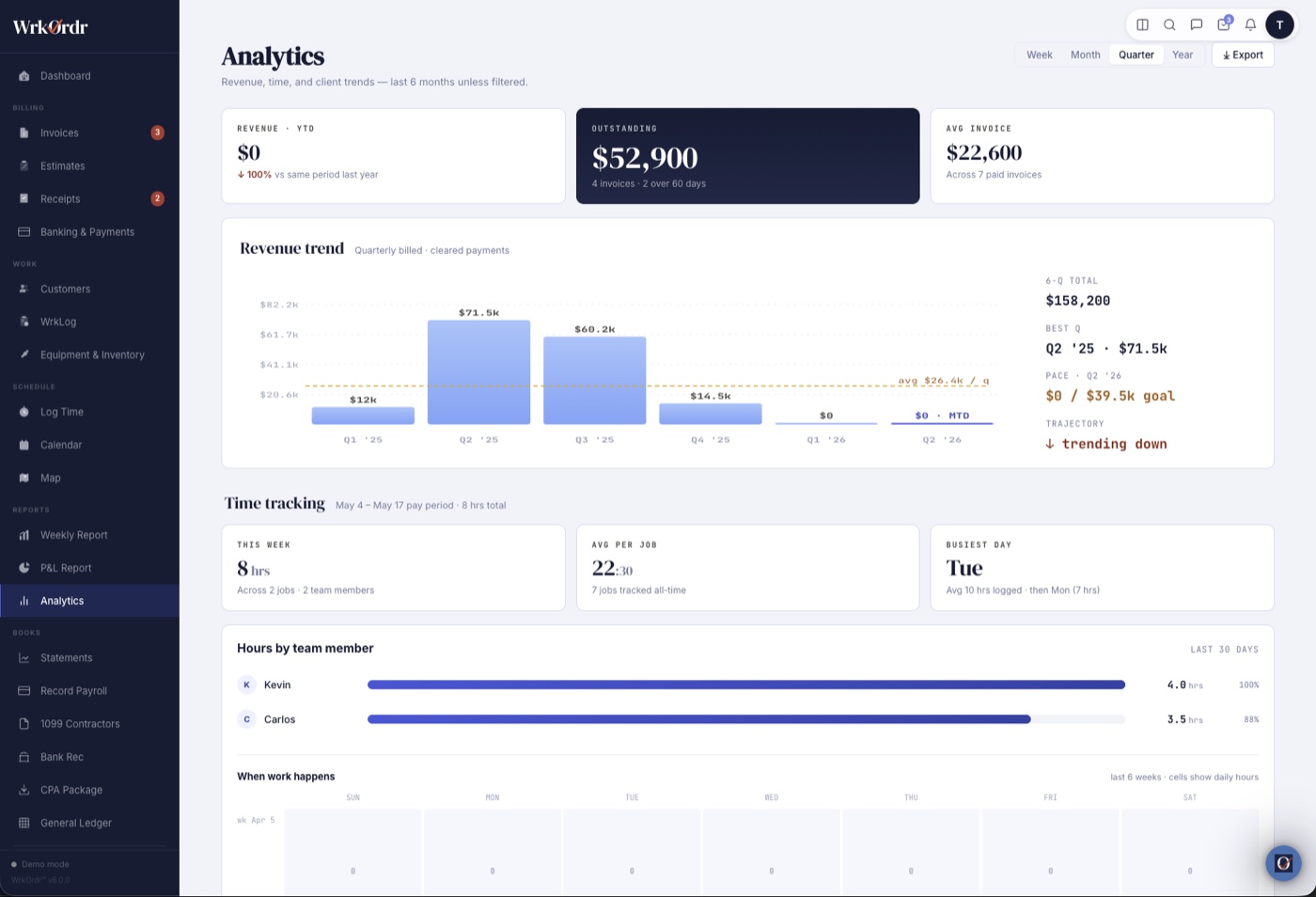Click the Avg Per Job card
This screenshot has height=897, width=1316.
tap(747, 568)
